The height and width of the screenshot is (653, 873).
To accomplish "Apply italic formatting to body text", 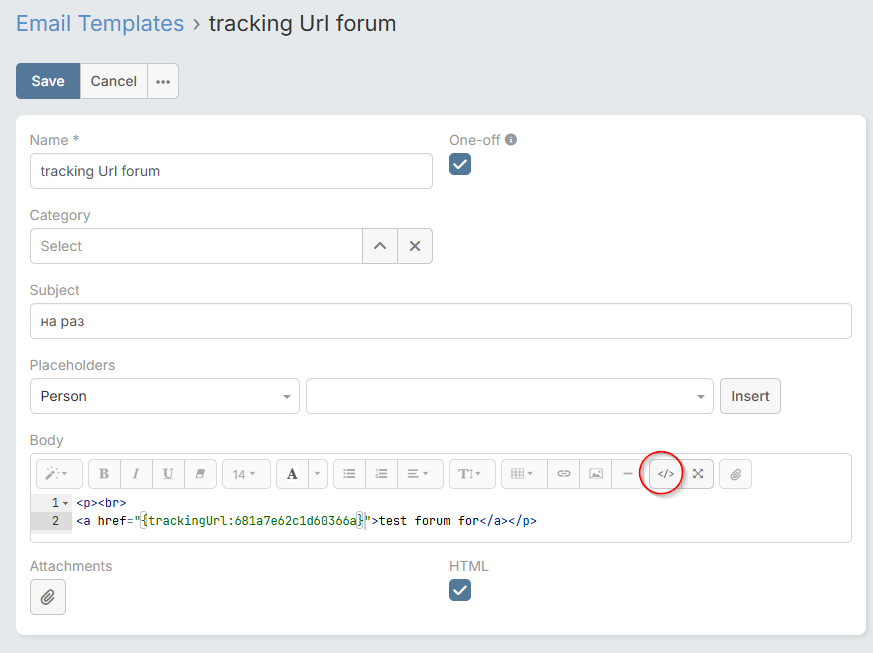I will tap(136, 474).
